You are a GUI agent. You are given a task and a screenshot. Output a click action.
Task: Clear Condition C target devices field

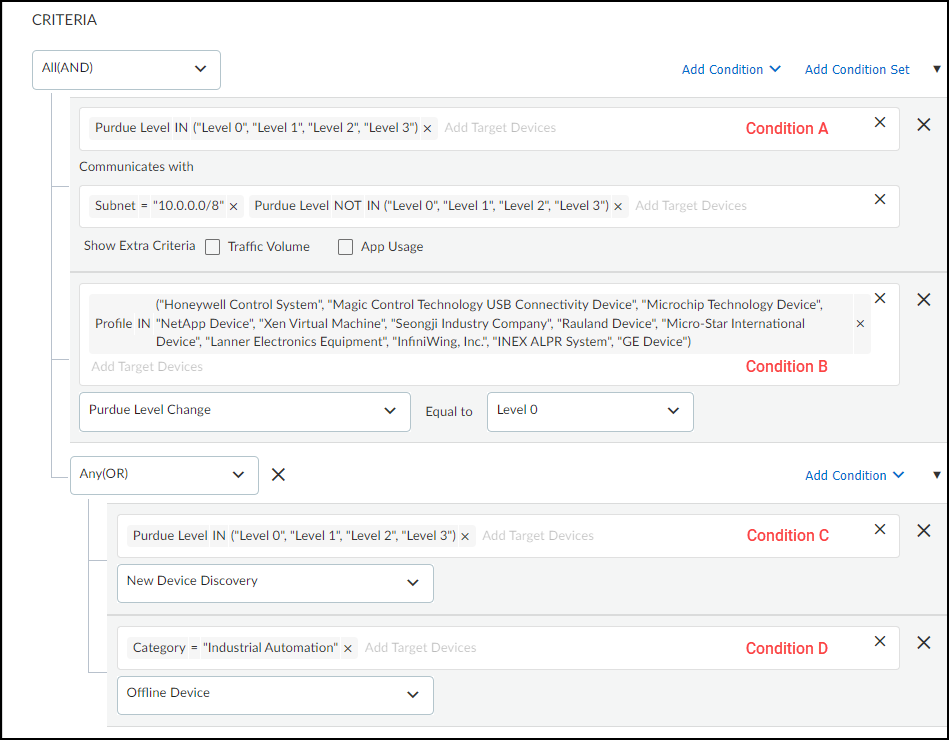point(880,529)
